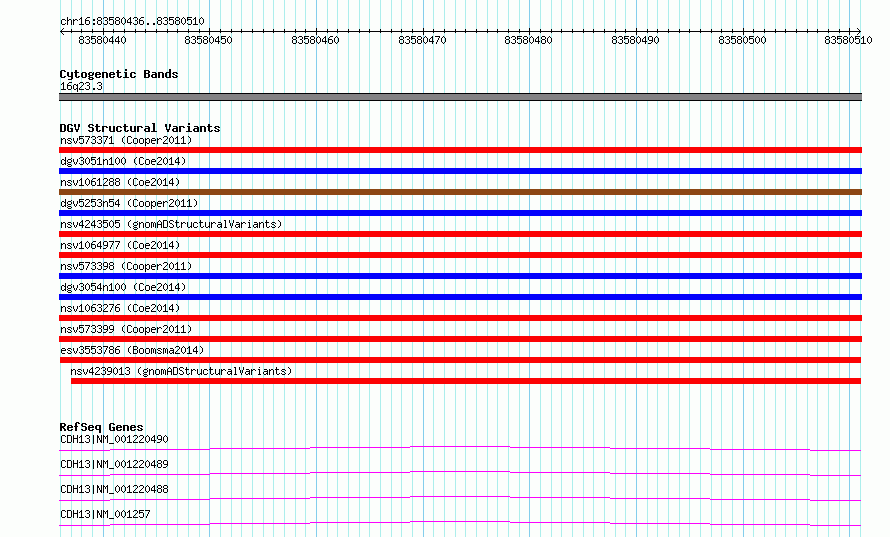Click ruler position 83580510
Image resolution: width=890 pixels, height=537 pixels.
pyautogui.click(x=848, y=40)
